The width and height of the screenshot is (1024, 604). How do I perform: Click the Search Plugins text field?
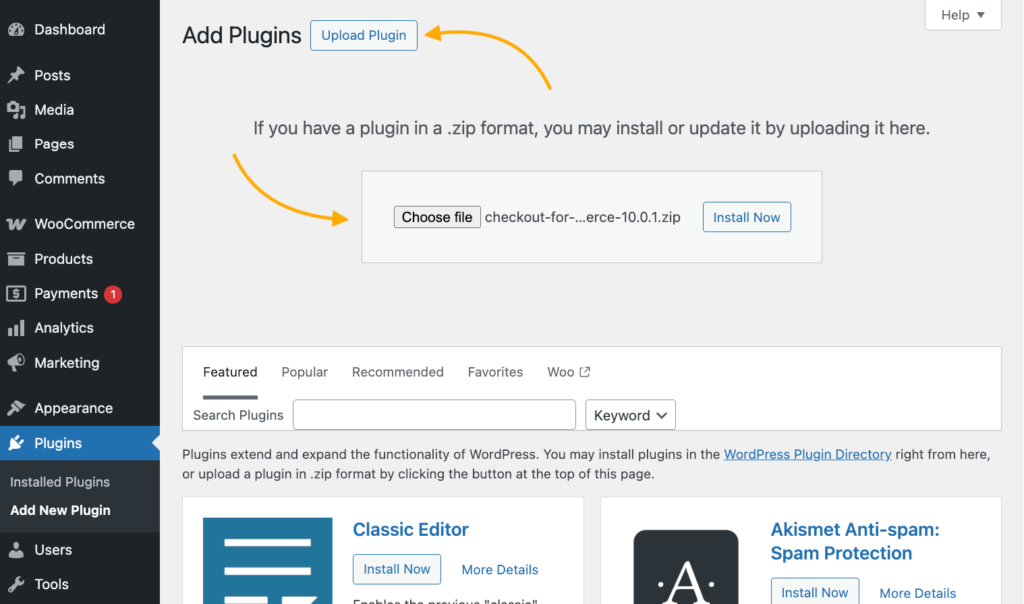pyautogui.click(x=434, y=415)
